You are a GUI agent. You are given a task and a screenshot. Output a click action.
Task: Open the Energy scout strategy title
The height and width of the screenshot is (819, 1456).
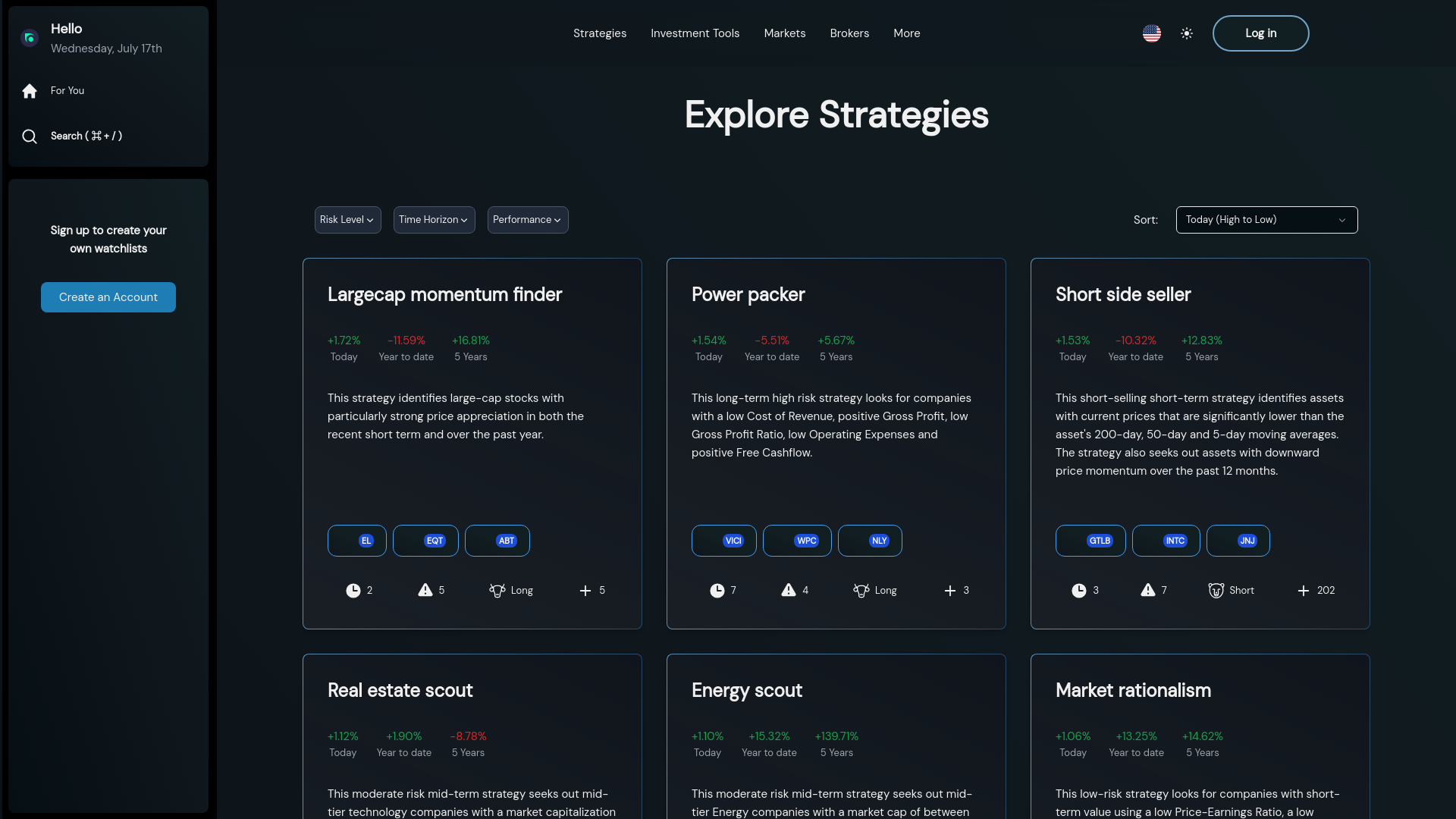pyautogui.click(x=746, y=690)
